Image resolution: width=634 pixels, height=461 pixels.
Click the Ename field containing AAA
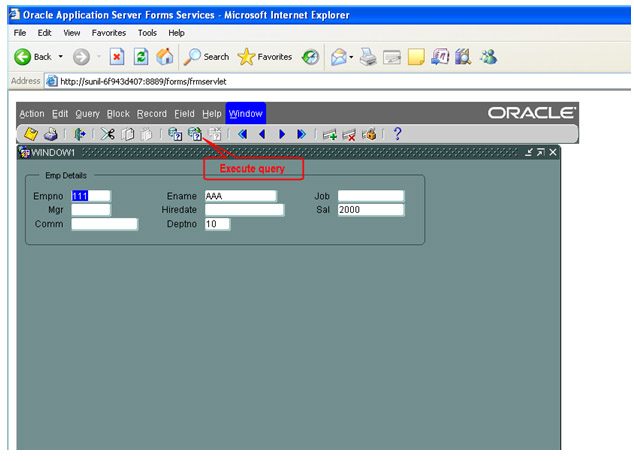[241, 196]
